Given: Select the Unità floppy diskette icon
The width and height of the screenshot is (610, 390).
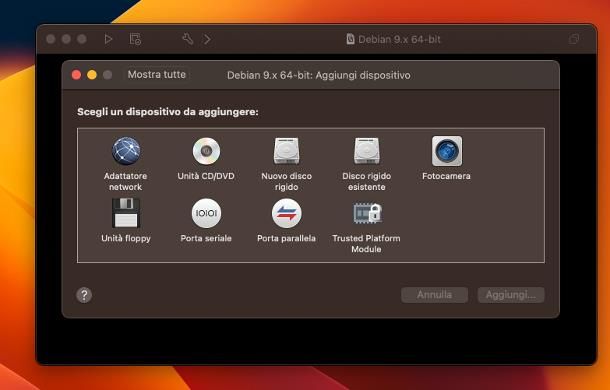Looking at the screenshot, I should tap(126, 213).
